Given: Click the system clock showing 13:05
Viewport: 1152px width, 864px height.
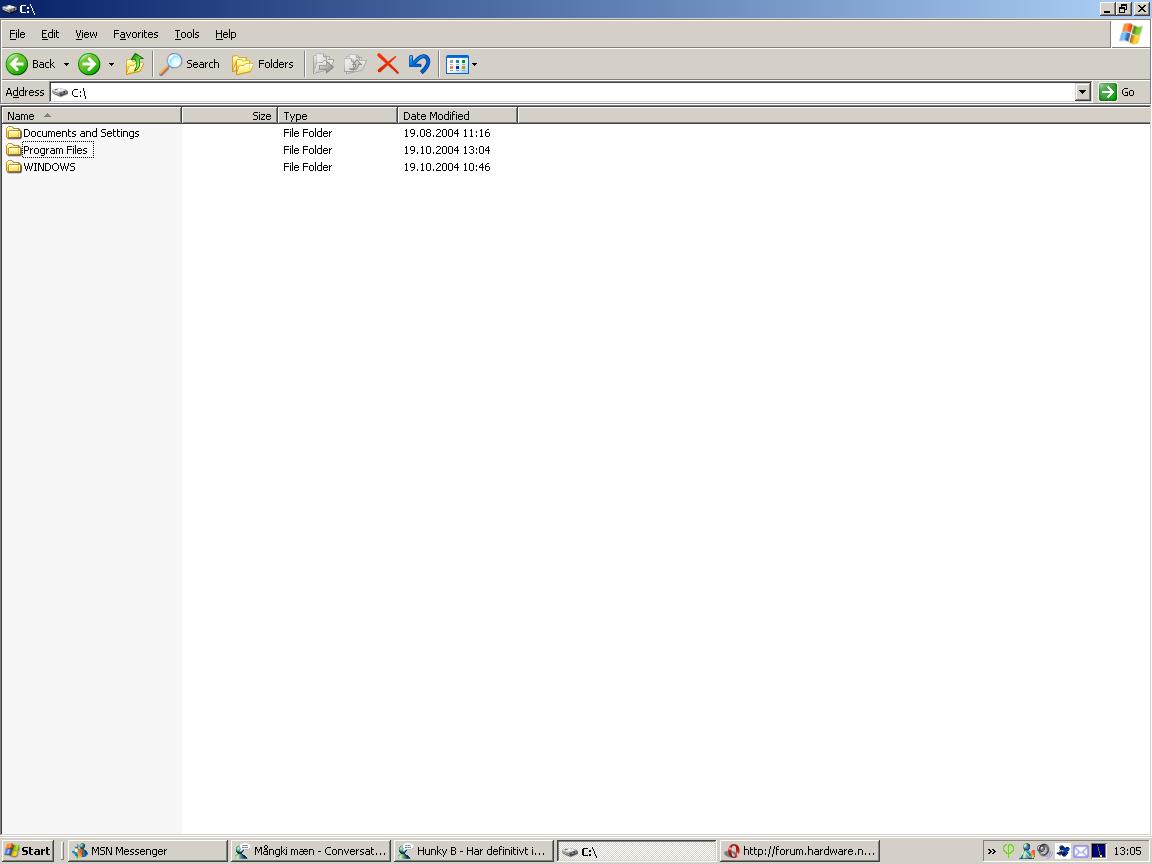Looking at the screenshot, I should 1127,851.
